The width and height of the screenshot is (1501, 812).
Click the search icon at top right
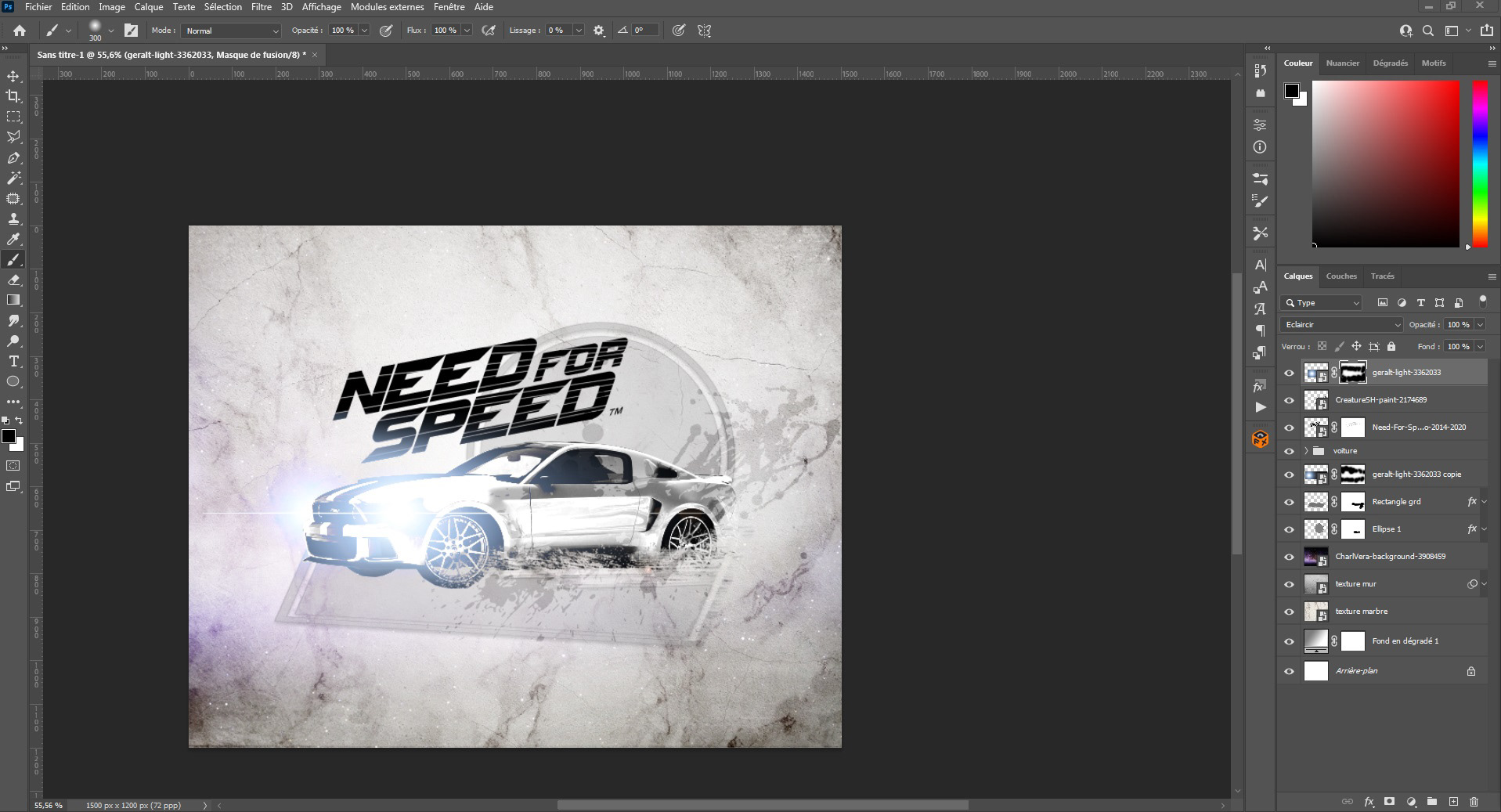[x=1428, y=31]
